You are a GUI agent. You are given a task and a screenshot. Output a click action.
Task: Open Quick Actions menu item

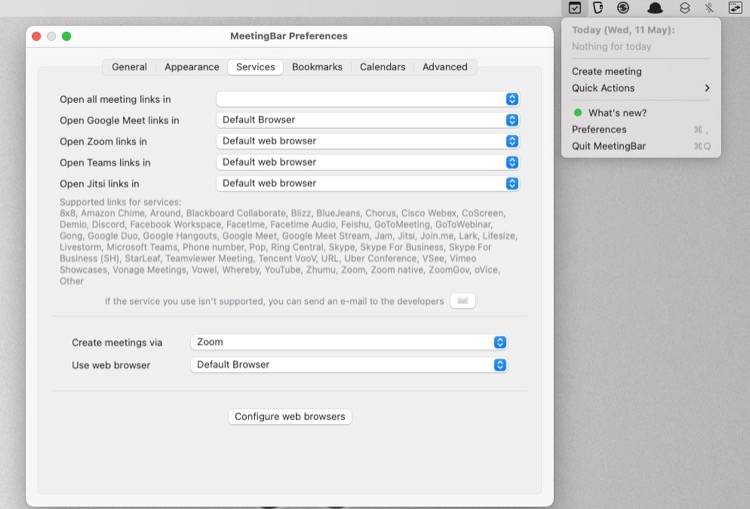641,88
